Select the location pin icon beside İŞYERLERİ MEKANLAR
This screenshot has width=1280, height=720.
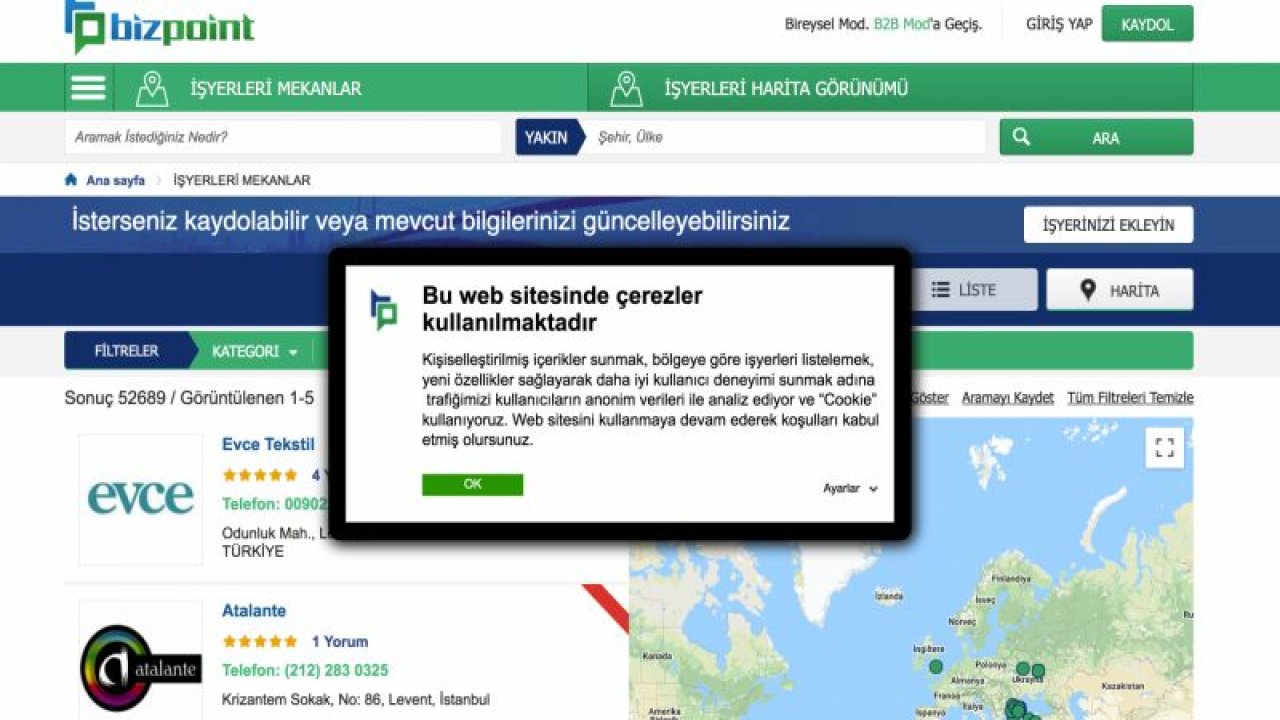[153, 87]
